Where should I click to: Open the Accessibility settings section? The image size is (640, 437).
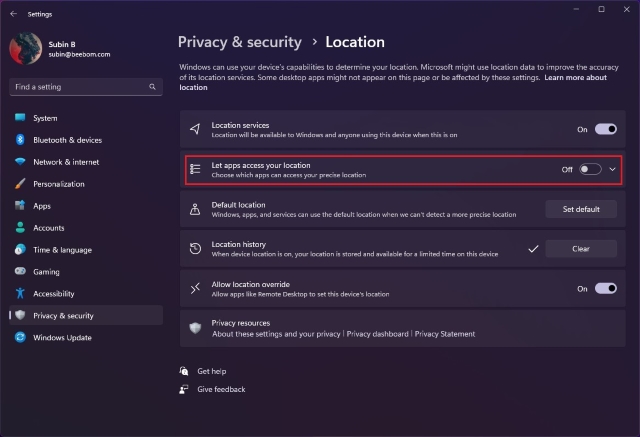(x=53, y=294)
